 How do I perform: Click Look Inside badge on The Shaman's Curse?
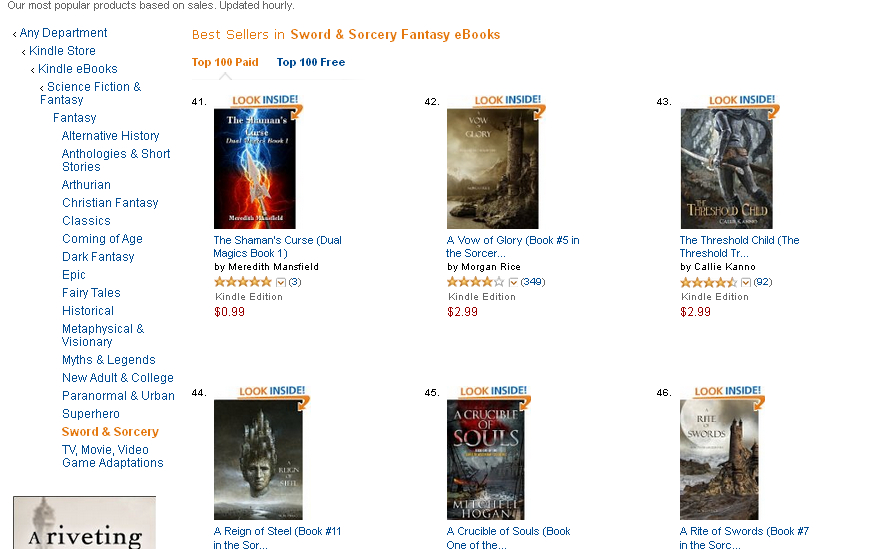tap(265, 100)
